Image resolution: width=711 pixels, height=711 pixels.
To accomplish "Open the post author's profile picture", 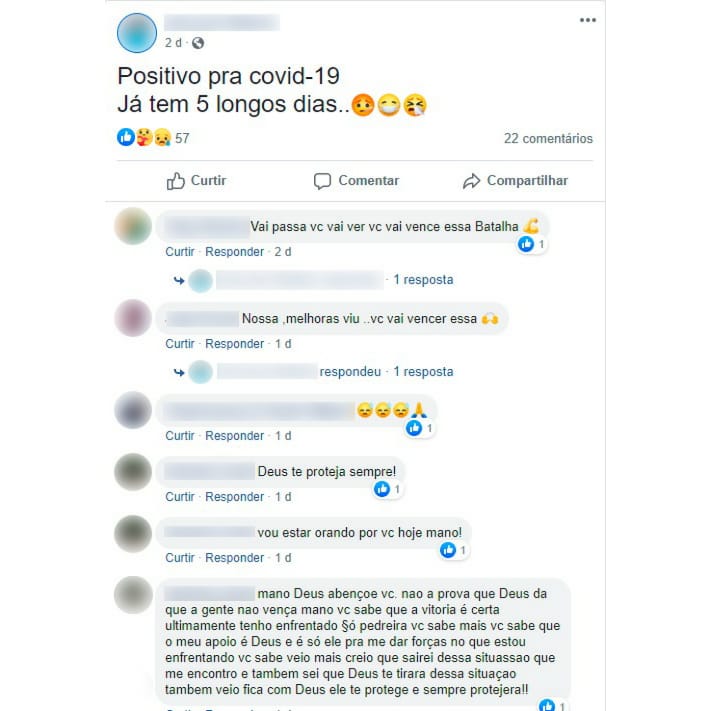I will [137, 33].
